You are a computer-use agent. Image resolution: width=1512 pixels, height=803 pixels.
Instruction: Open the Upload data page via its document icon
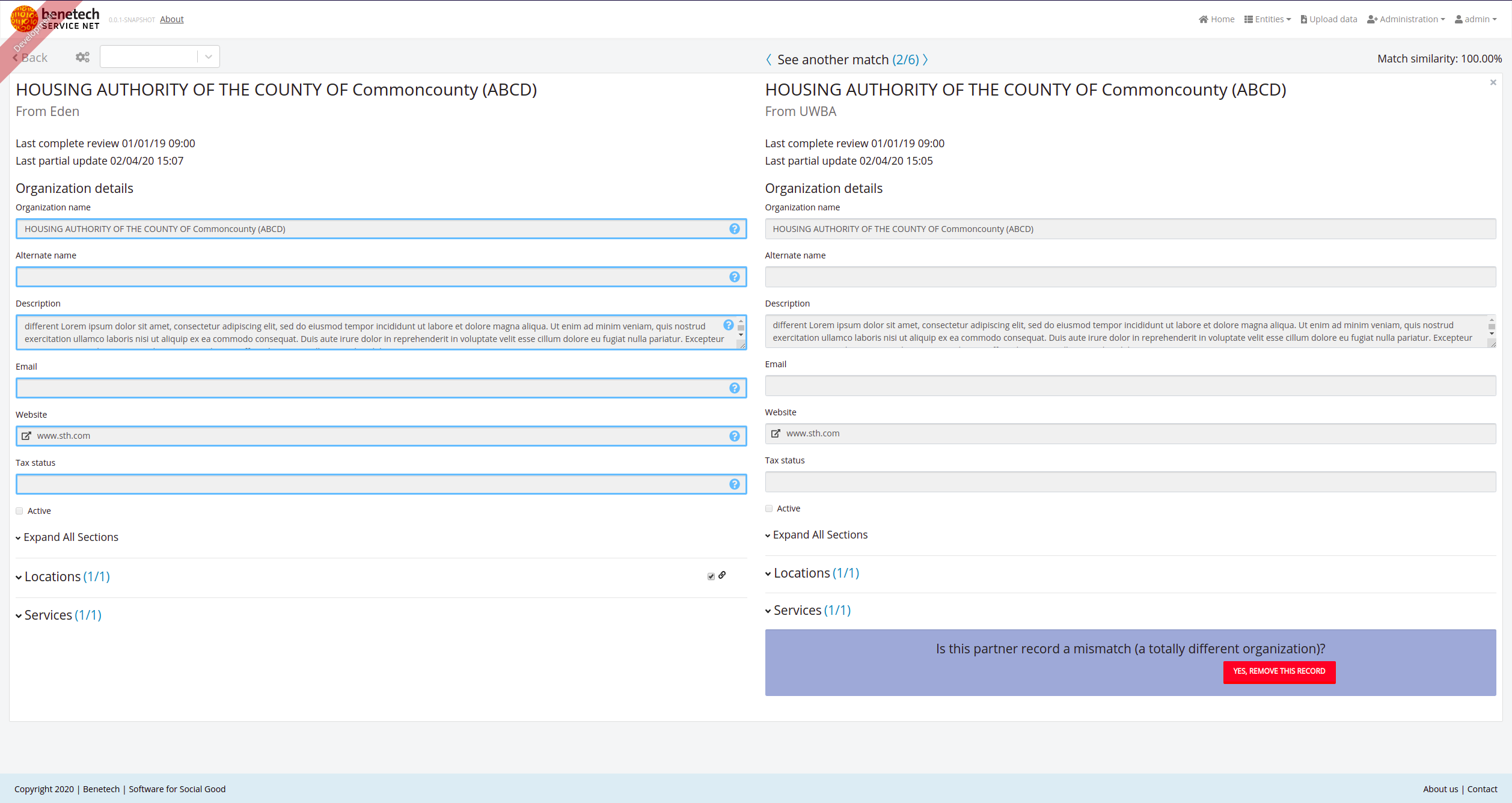click(x=1303, y=19)
